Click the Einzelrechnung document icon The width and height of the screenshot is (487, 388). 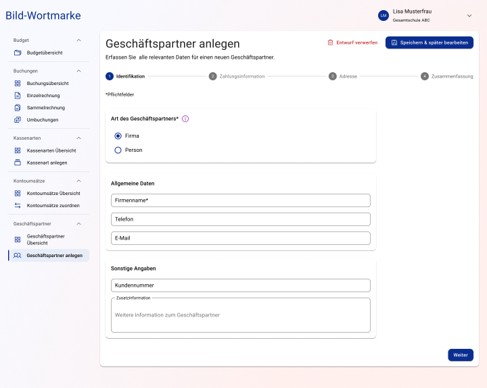[x=18, y=95]
